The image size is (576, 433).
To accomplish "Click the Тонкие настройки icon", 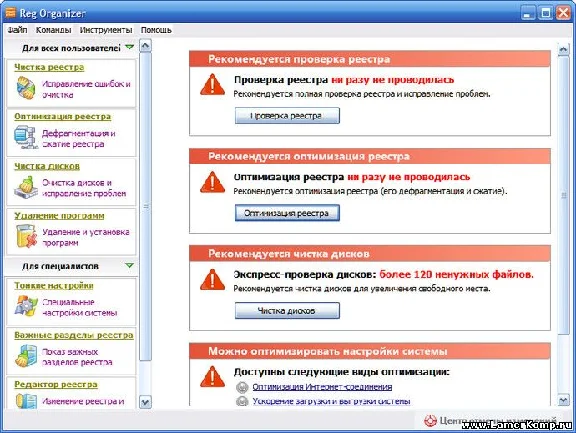I will [26, 306].
